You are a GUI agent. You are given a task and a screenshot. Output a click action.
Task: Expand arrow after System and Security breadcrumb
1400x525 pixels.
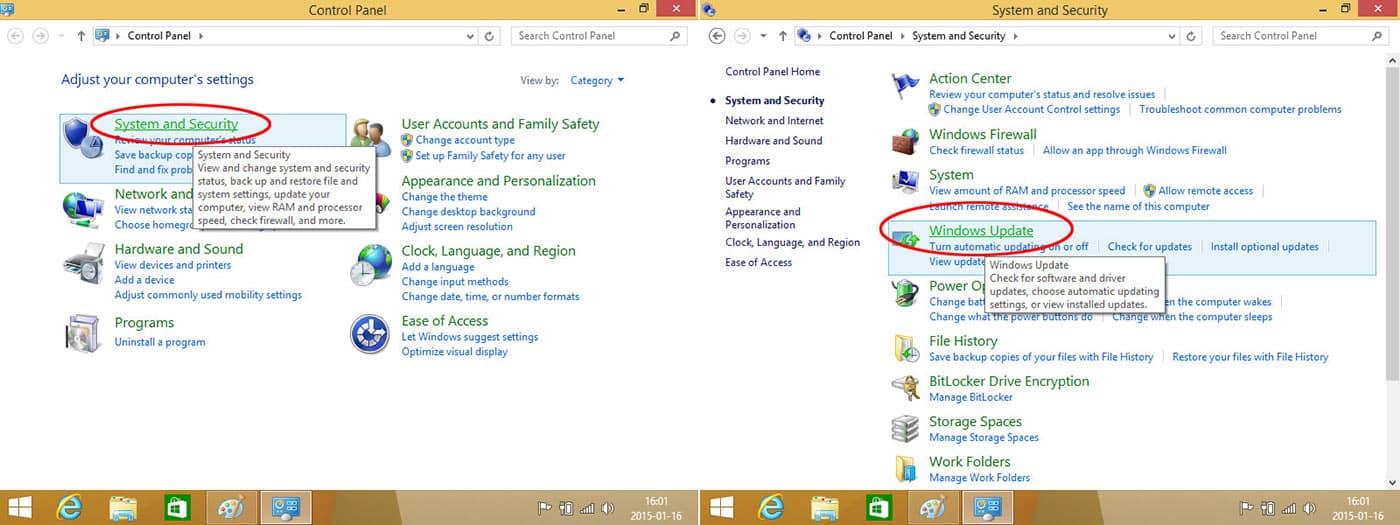[x=1015, y=36]
